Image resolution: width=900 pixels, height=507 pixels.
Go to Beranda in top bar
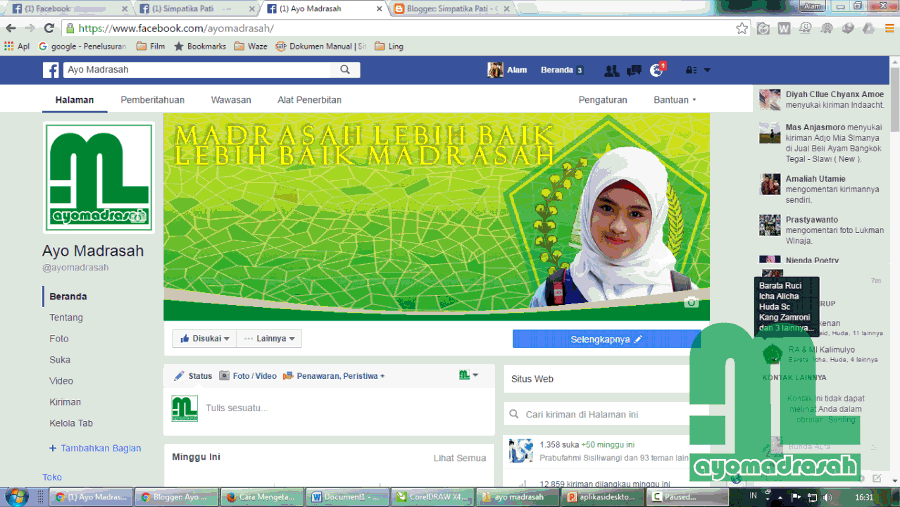coord(557,70)
